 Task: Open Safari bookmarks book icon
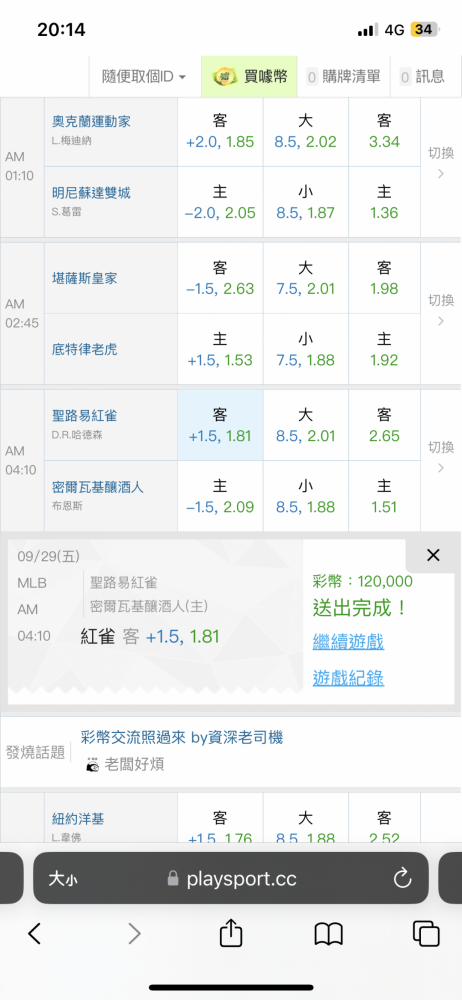coord(329,934)
